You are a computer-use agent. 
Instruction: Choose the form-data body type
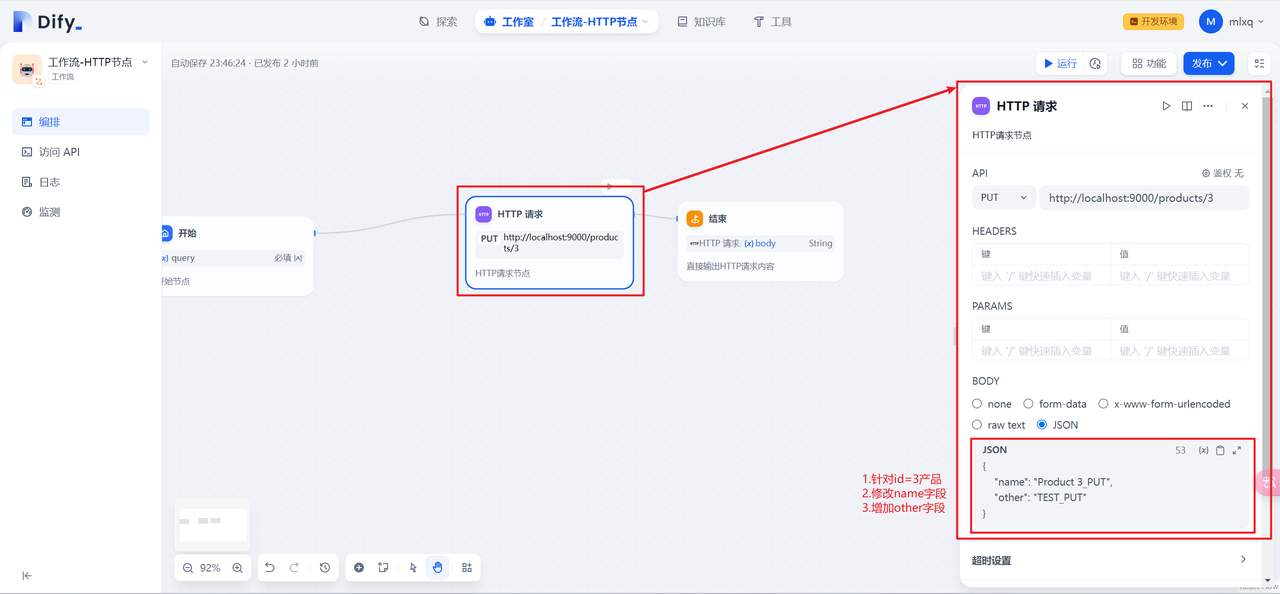(1029, 403)
